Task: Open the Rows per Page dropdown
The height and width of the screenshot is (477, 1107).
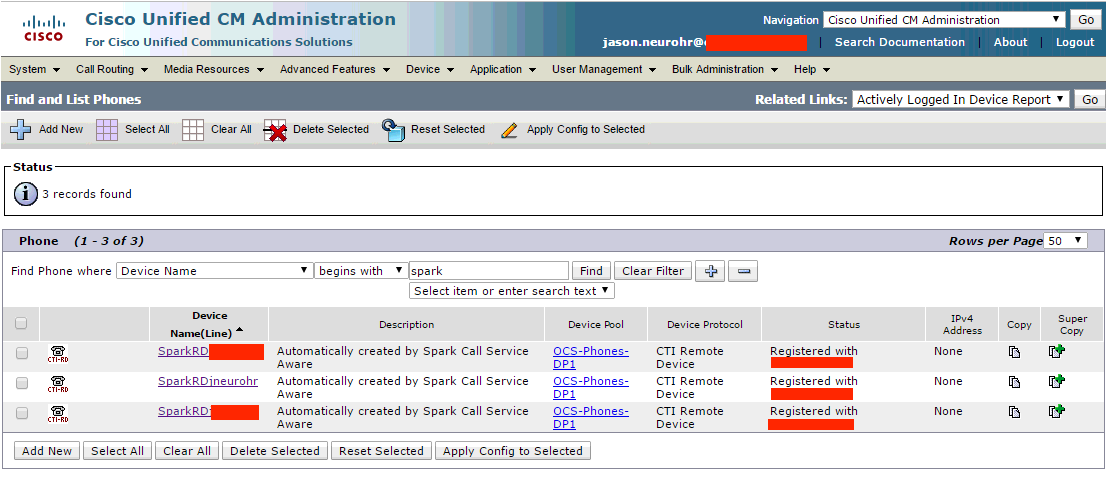Action: pos(1066,241)
